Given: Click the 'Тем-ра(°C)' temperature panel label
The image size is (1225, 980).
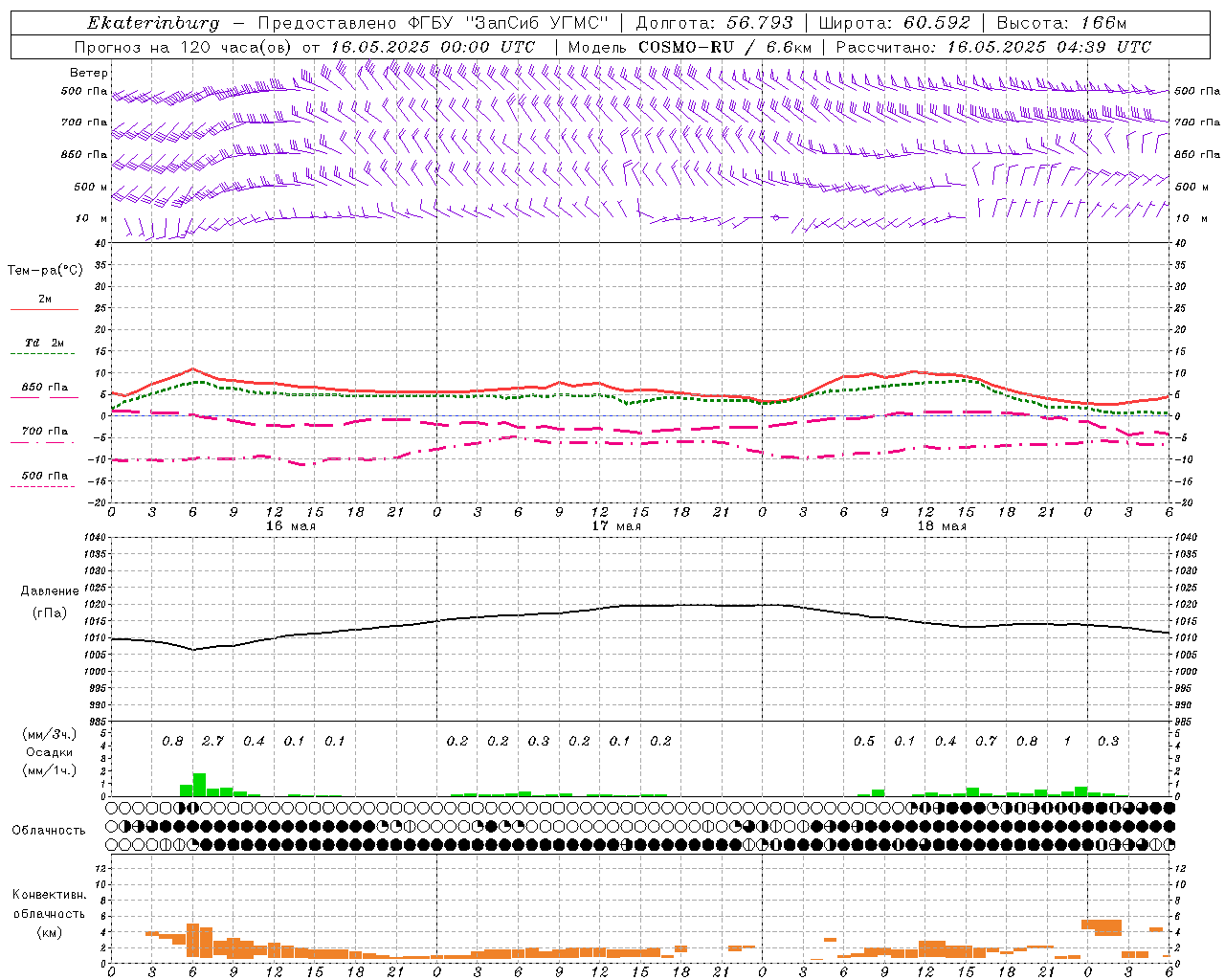Looking at the screenshot, I should coord(45,271).
